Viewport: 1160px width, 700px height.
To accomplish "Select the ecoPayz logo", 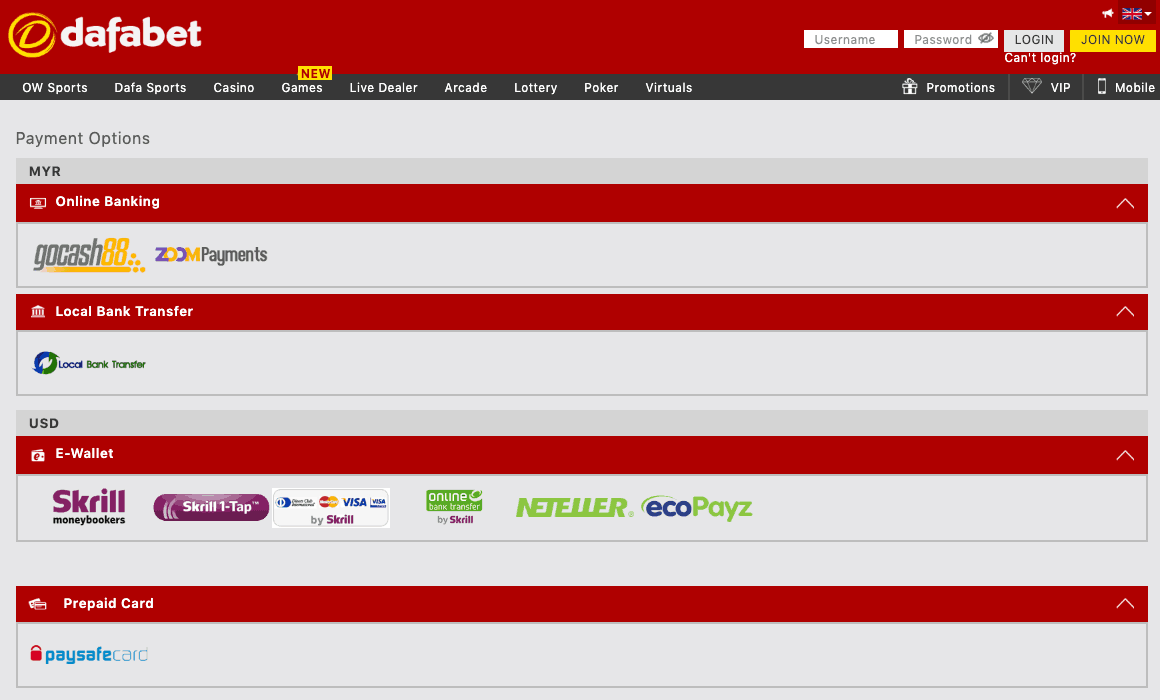I will pyautogui.click(x=697, y=508).
